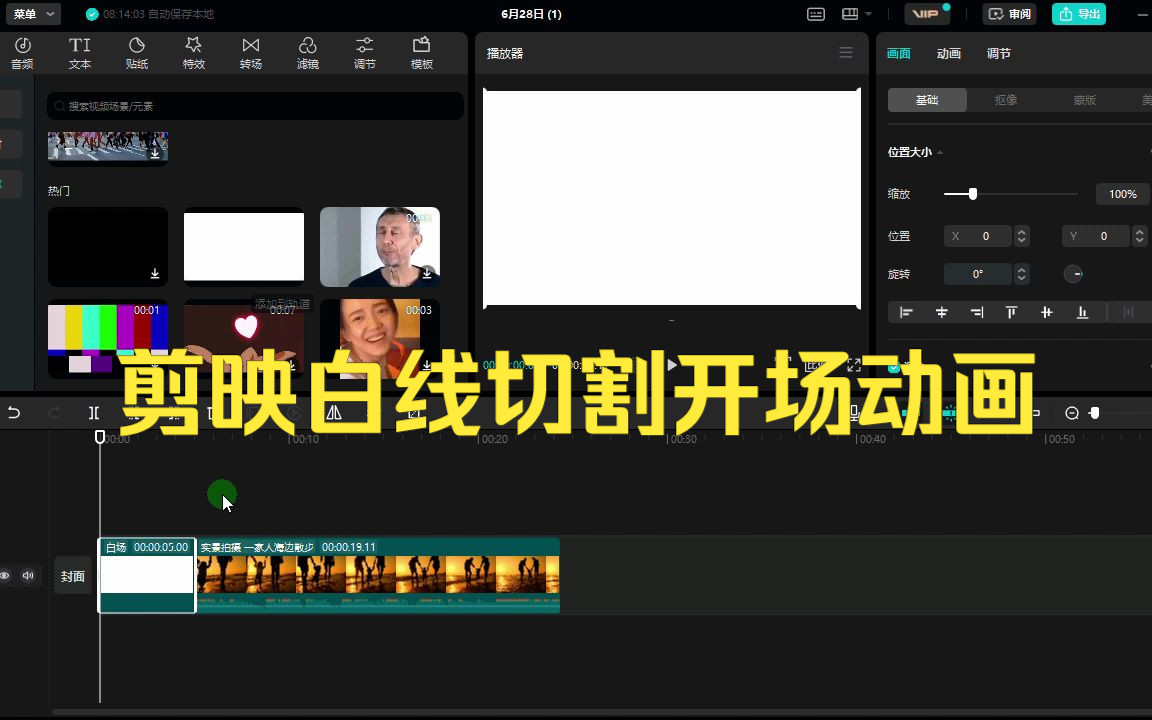
Task: Click the 100% scale value field
Action: [x=1122, y=194]
